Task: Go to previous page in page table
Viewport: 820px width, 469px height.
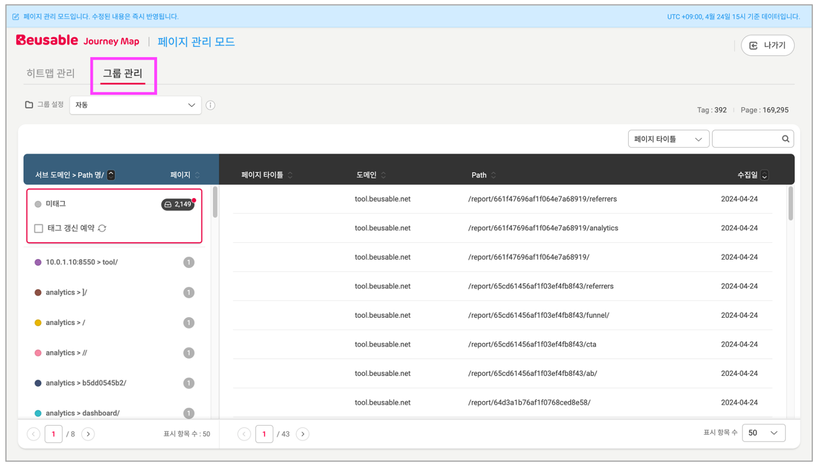Action: click(x=244, y=434)
